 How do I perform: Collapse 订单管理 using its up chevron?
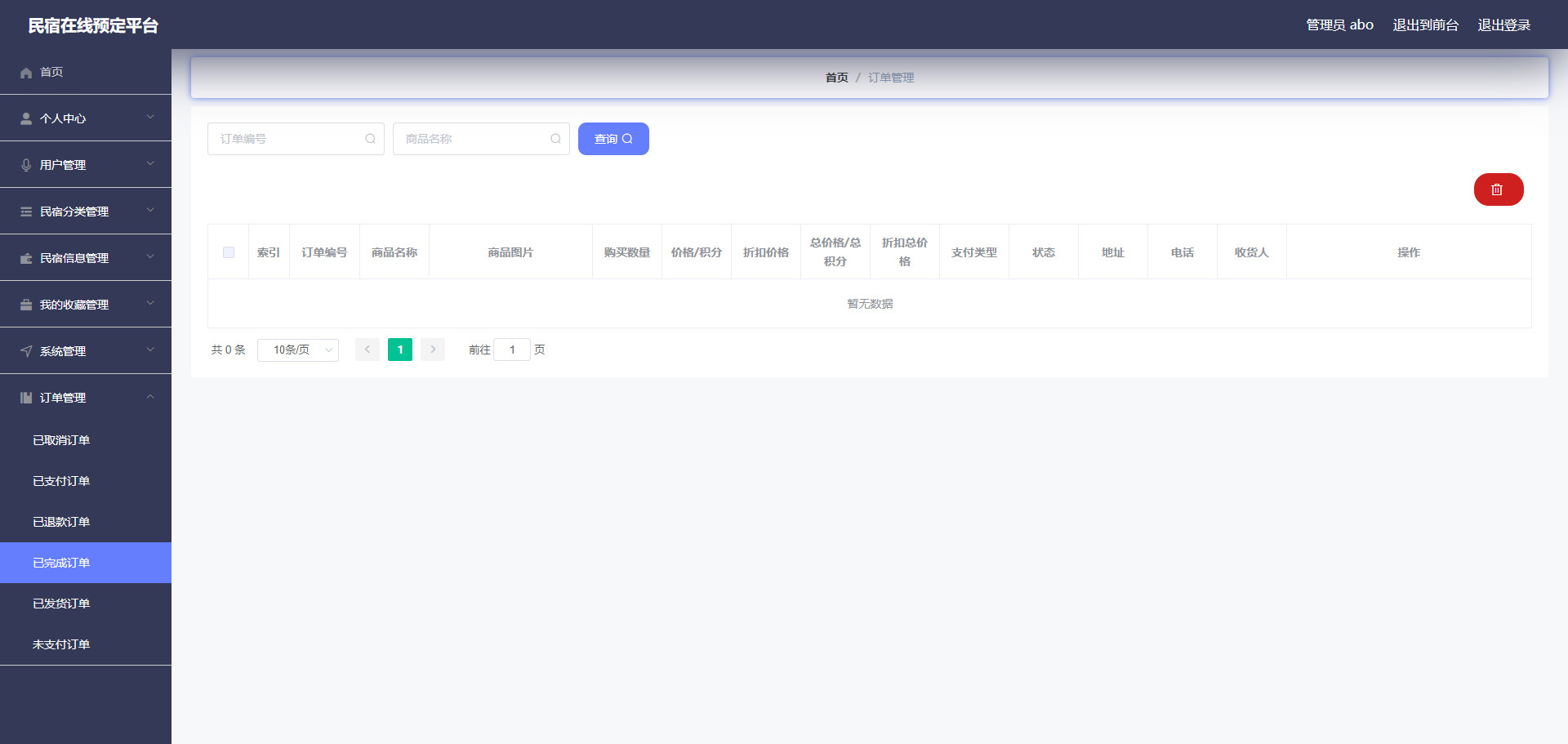pos(150,397)
